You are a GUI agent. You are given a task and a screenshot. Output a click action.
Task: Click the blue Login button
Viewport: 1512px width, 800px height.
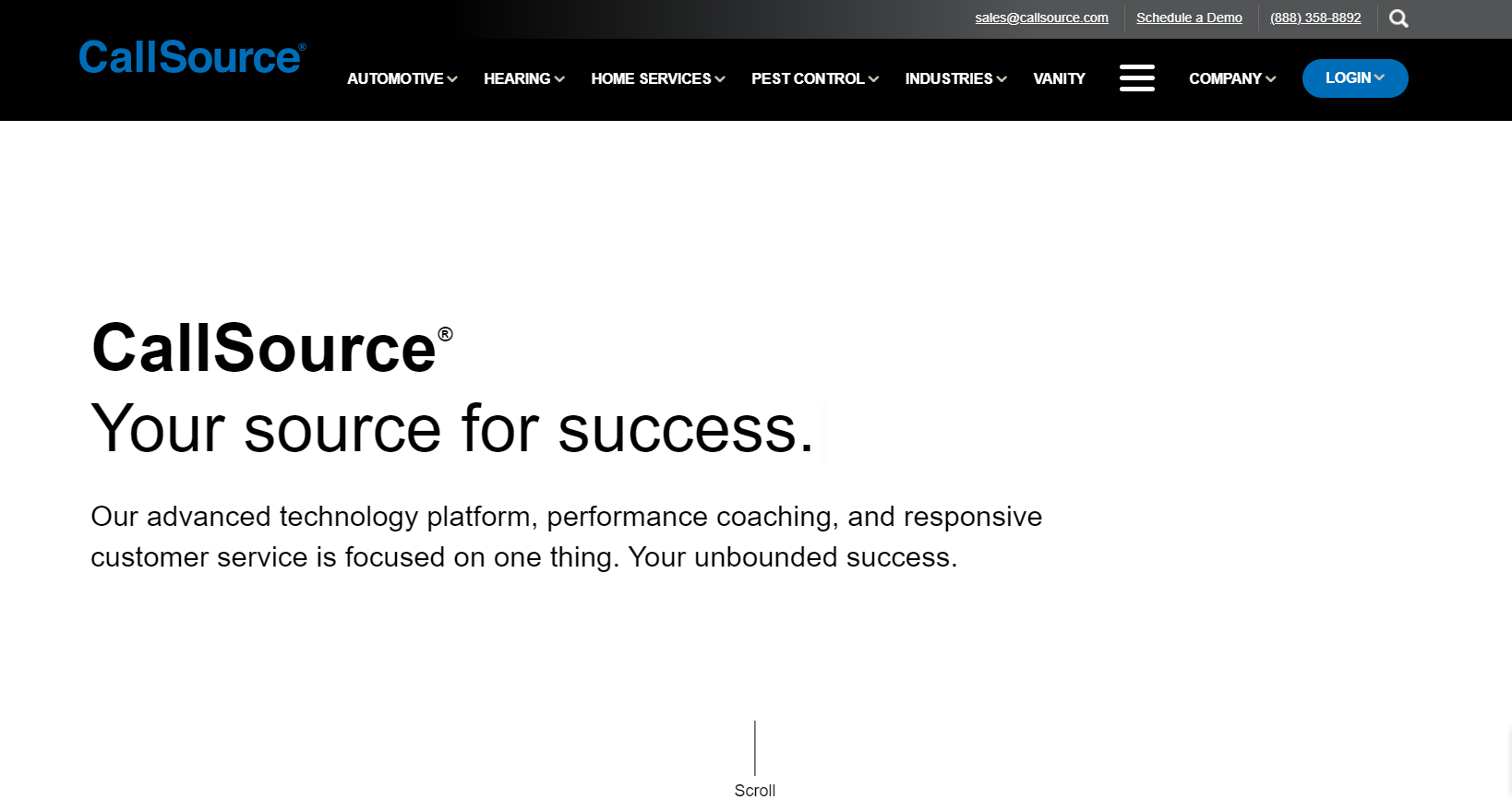[x=1355, y=78]
